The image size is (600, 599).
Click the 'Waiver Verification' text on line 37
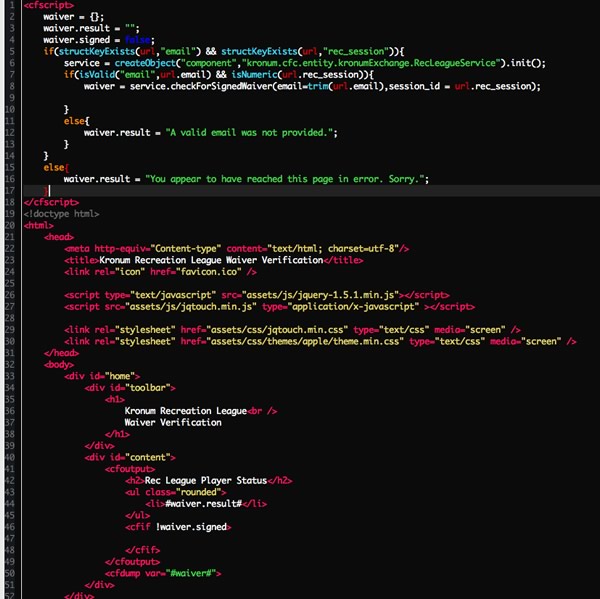tap(173, 423)
